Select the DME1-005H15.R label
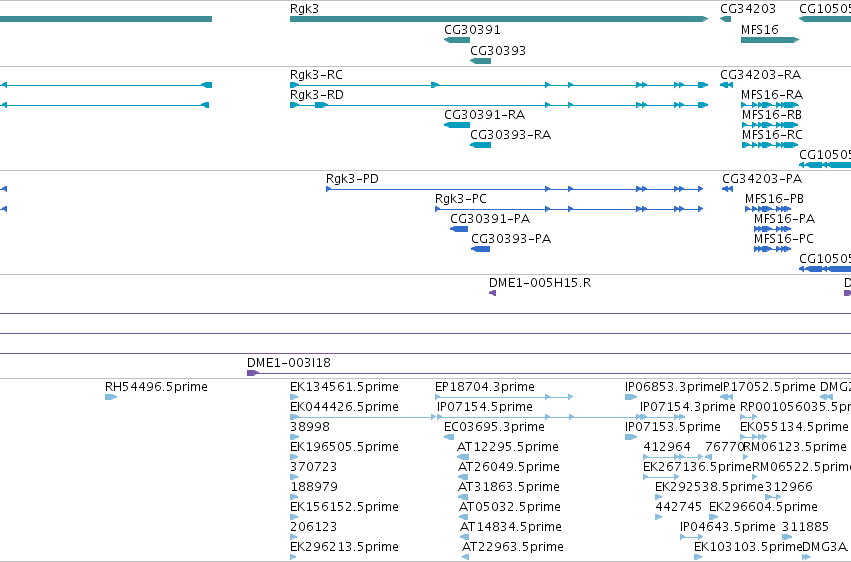 pos(540,283)
